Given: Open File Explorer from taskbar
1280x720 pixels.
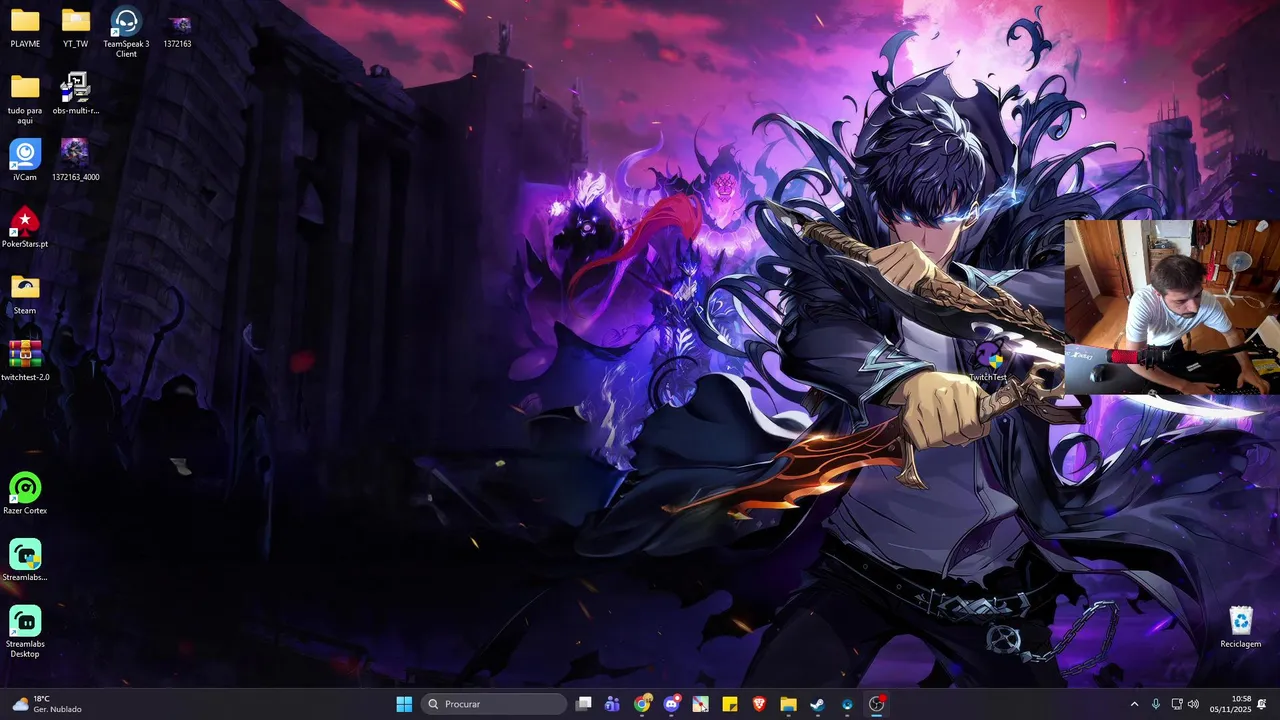Looking at the screenshot, I should [x=788, y=704].
